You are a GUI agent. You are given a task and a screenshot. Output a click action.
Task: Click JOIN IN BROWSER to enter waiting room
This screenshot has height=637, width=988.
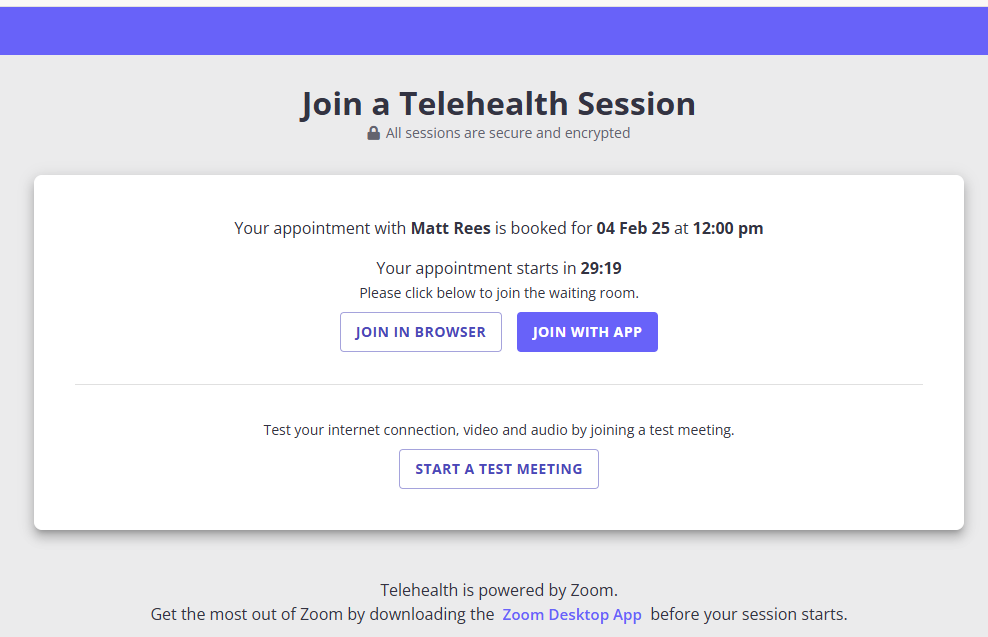[420, 331]
